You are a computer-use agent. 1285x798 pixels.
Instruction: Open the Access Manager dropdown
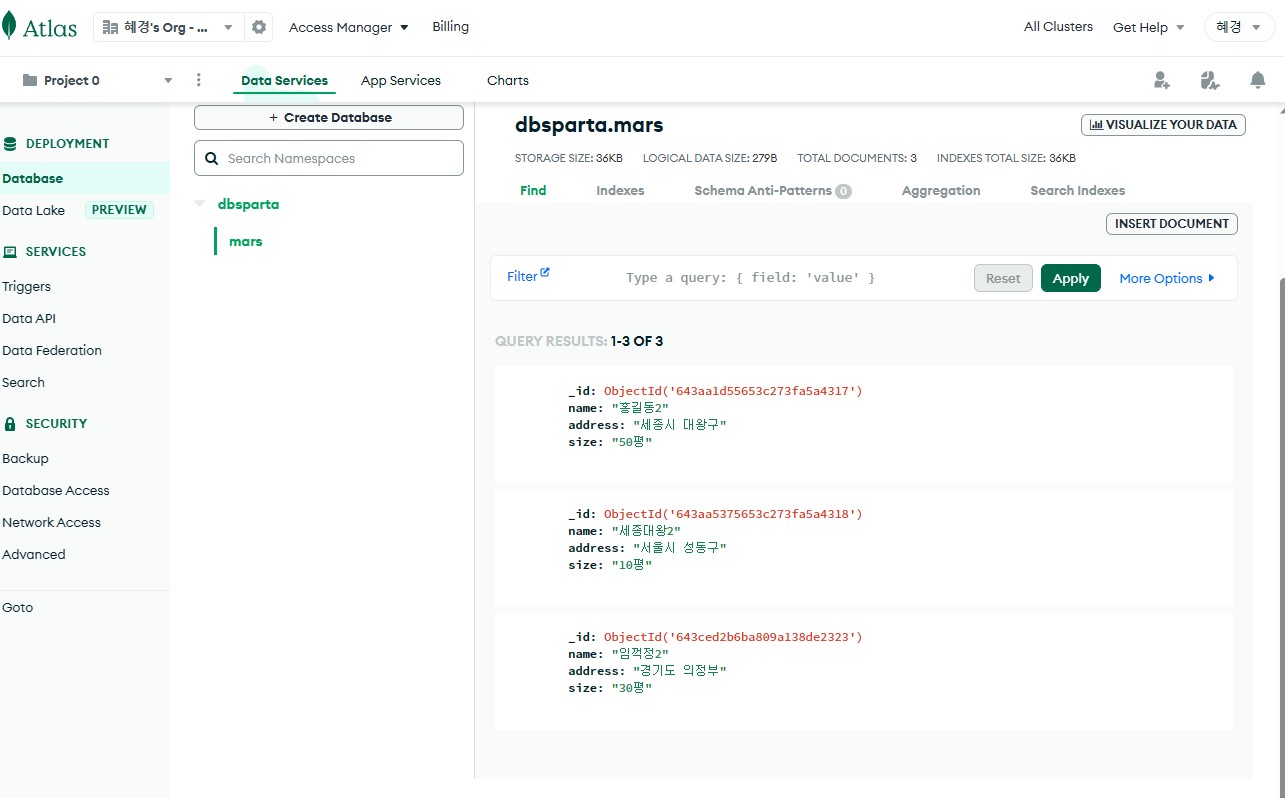[349, 27]
